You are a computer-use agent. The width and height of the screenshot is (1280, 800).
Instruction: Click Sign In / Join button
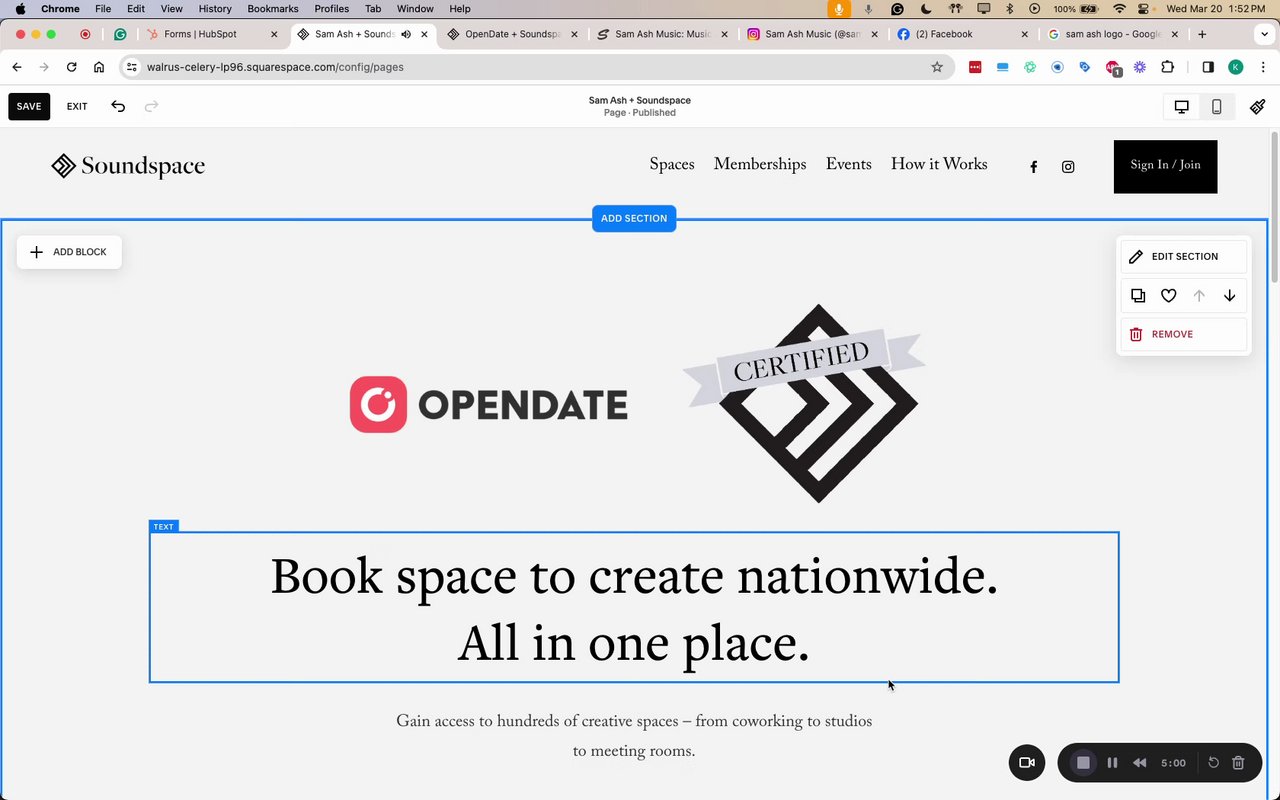coord(1165,166)
